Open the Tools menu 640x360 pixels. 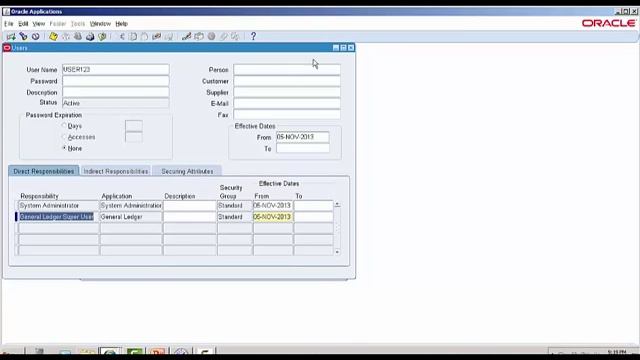pos(78,24)
